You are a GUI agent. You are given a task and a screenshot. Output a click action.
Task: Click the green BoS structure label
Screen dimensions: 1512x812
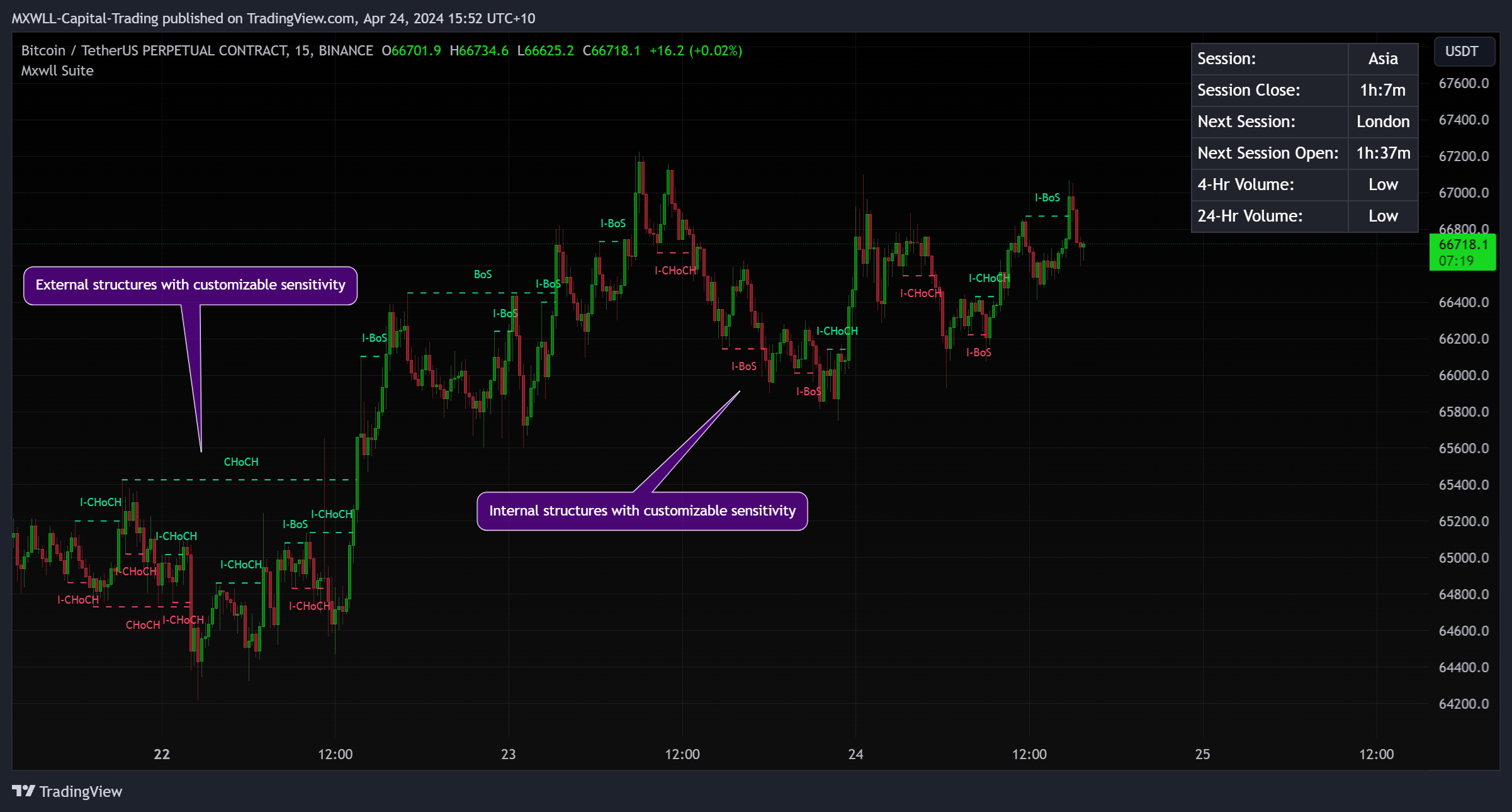tap(483, 274)
